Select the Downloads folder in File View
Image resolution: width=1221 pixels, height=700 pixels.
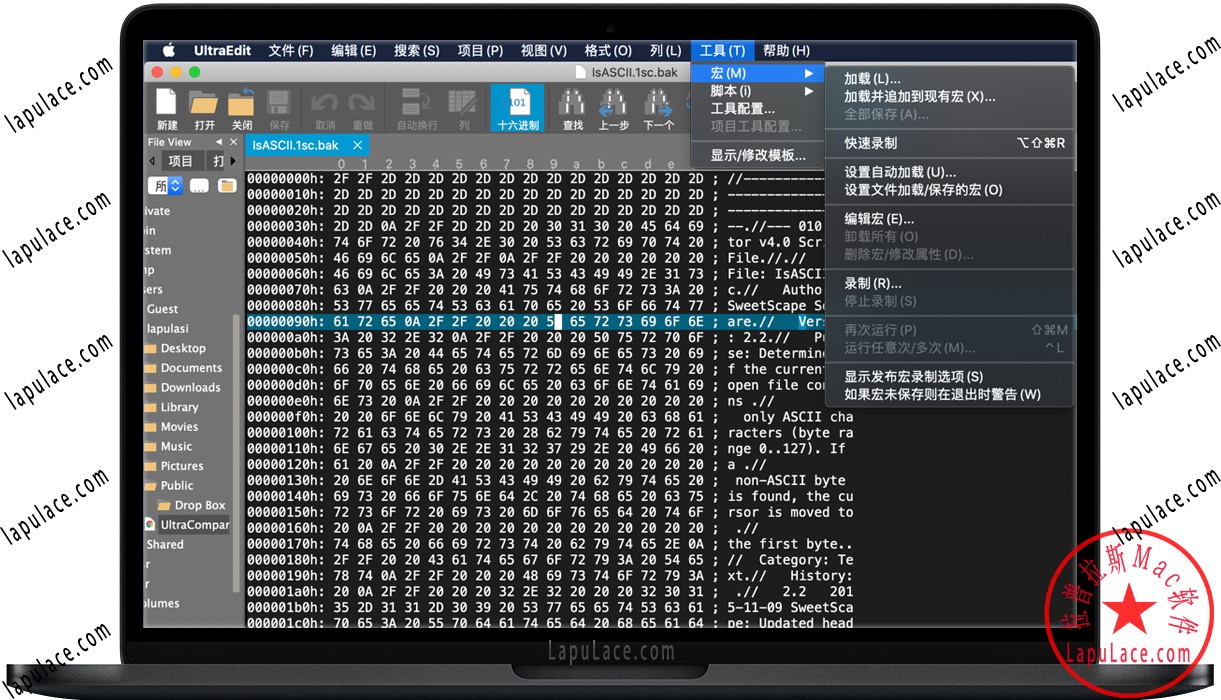(190, 388)
